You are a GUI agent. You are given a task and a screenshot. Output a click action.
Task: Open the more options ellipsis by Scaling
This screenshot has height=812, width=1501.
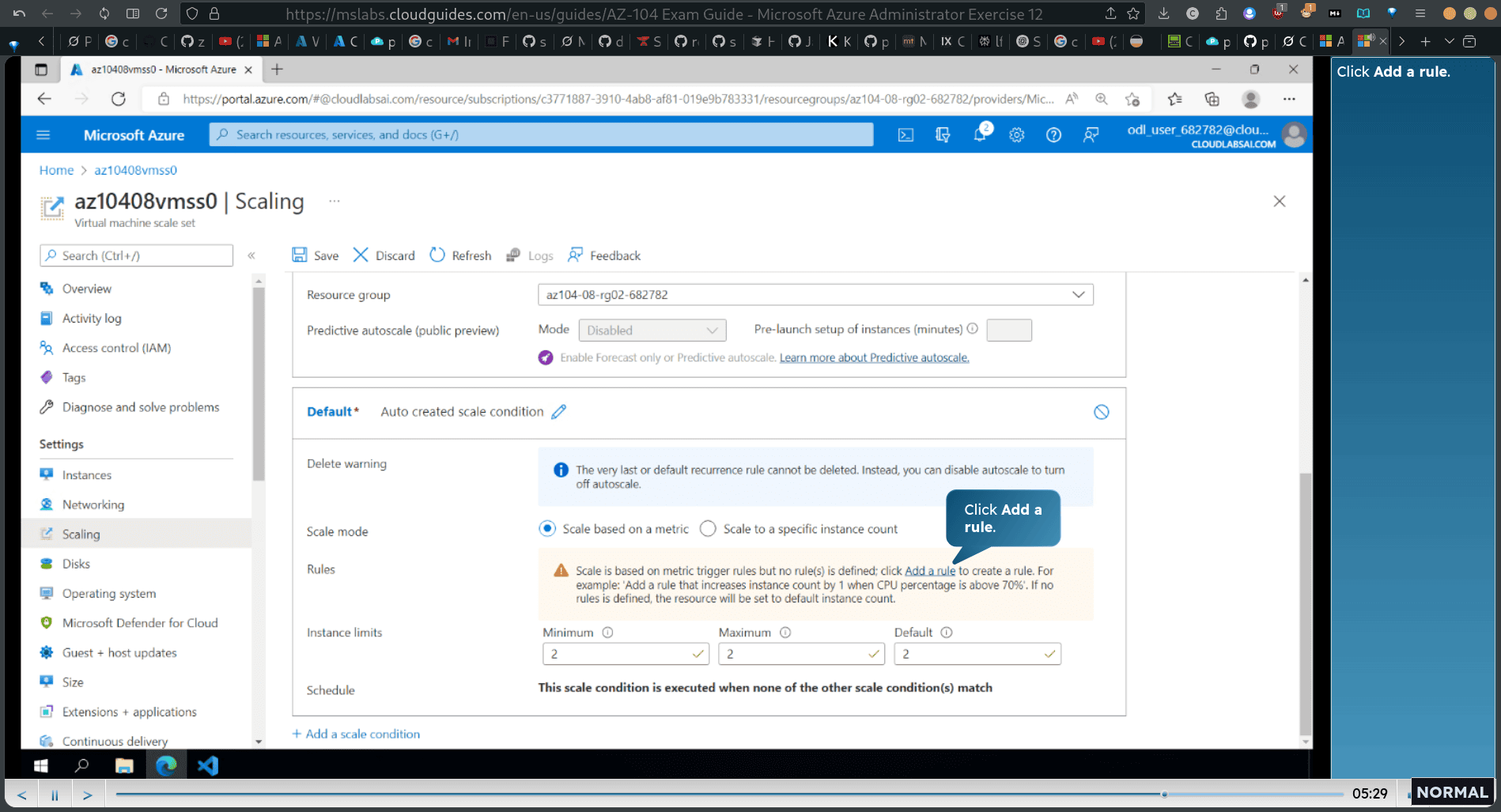coord(335,201)
